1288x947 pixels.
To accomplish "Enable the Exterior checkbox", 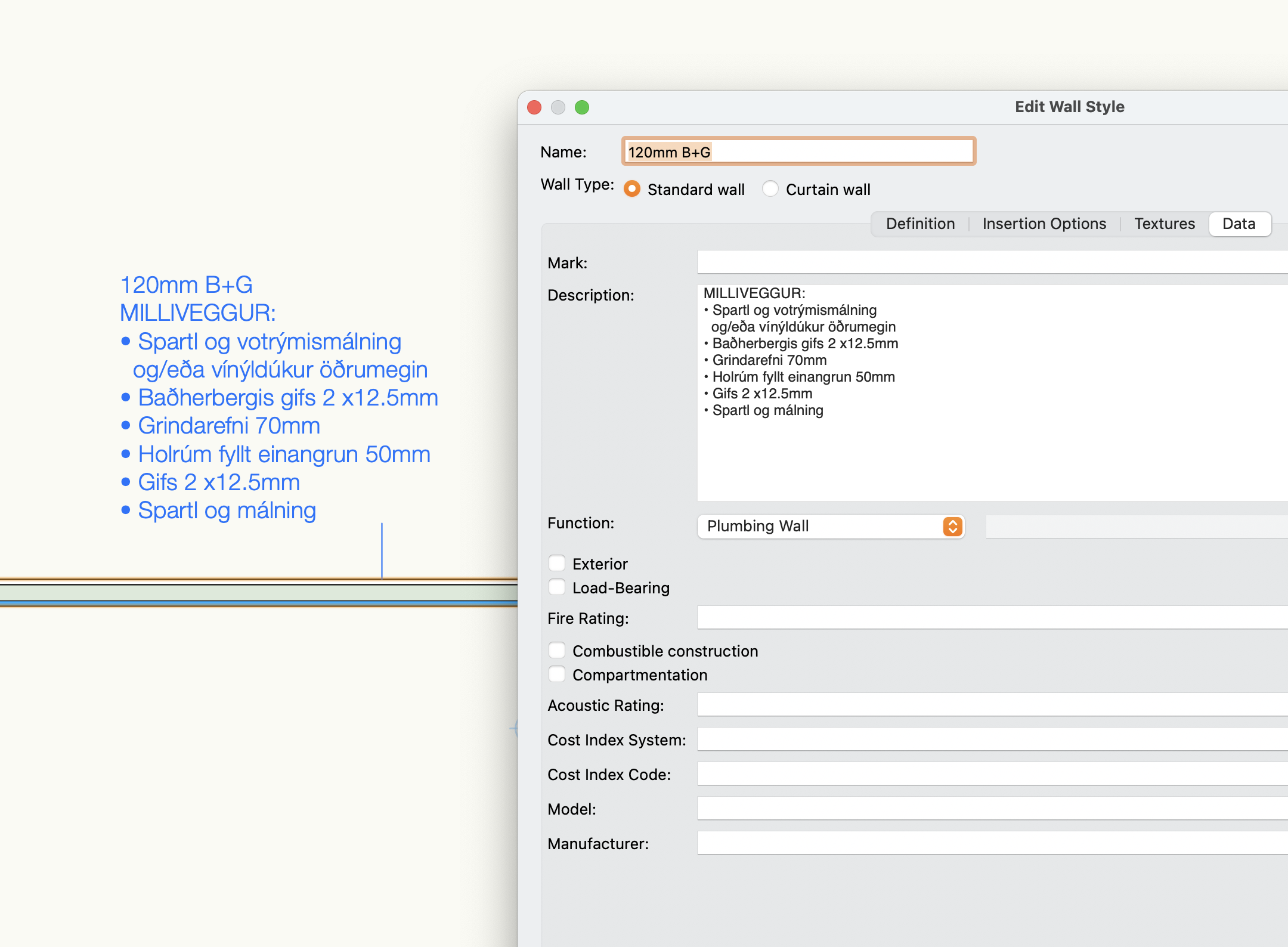I will [557, 562].
